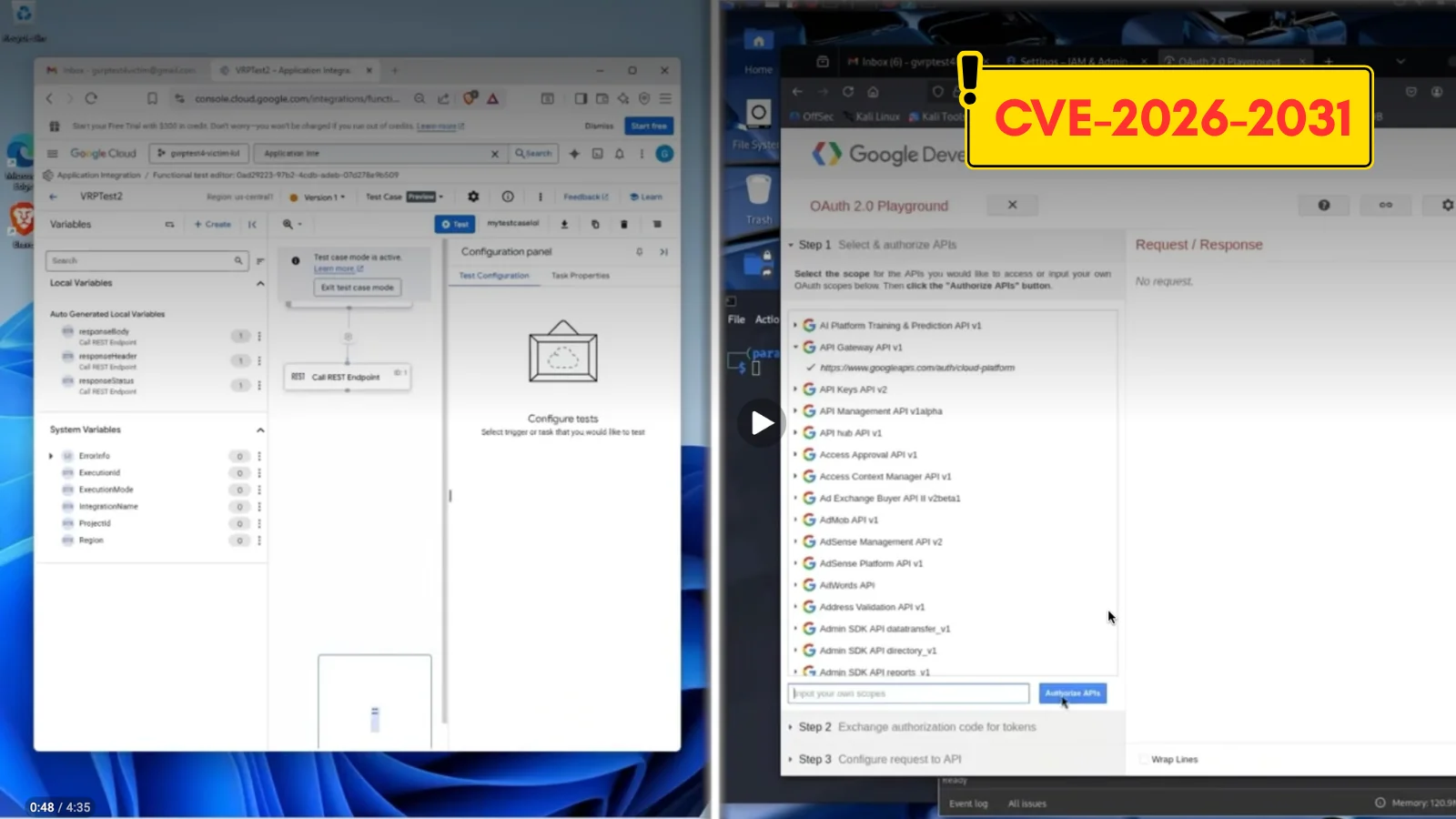Collapse the System Variables section
Viewport: 1456px width, 819px height.
tap(260, 430)
